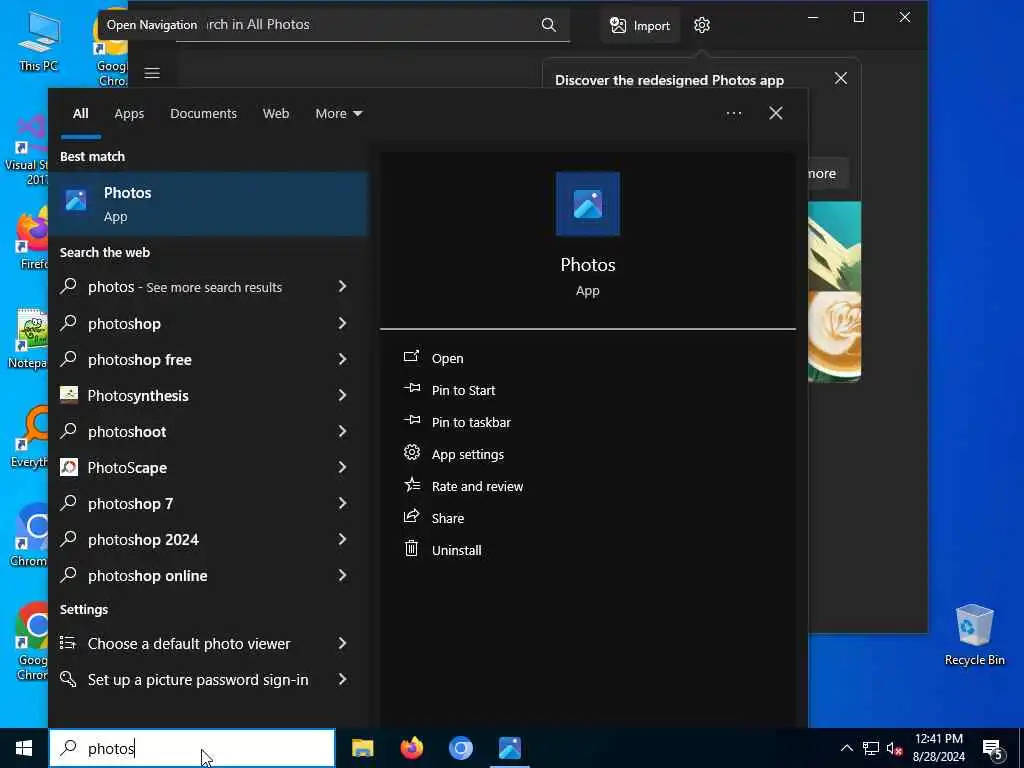Click the Photos 'Search in All Photos' field
This screenshot has height=768, width=1024.
pos(372,25)
